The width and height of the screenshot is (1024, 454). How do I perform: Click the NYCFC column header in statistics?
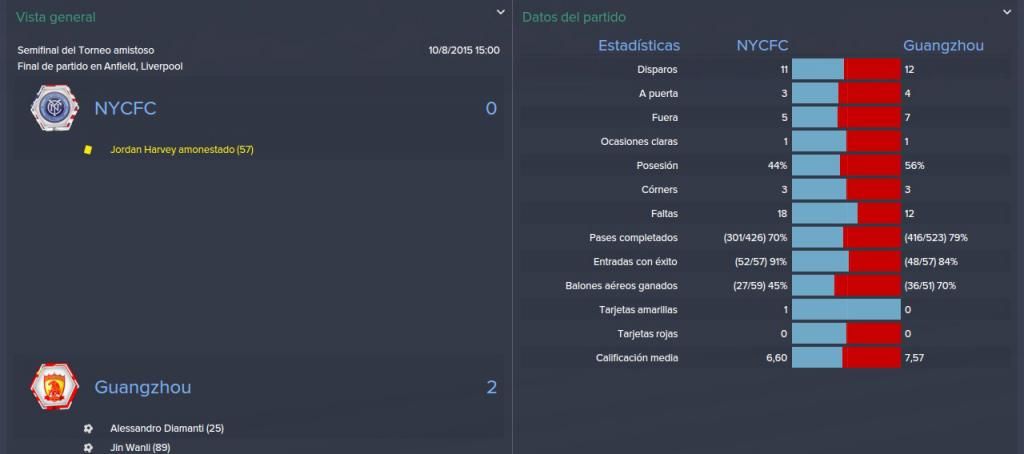pyautogui.click(x=762, y=46)
